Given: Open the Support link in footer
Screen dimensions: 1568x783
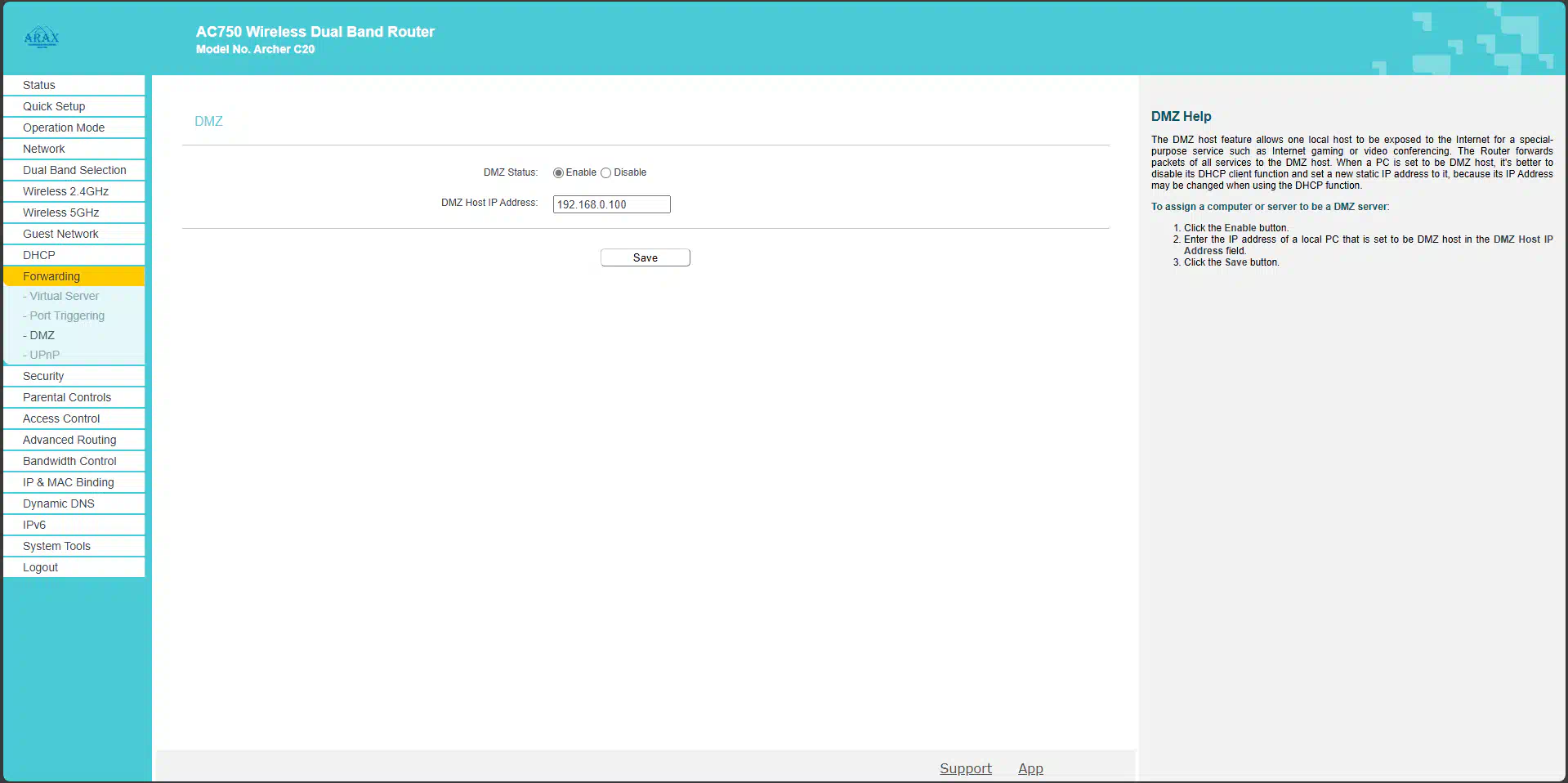Looking at the screenshot, I should pyautogui.click(x=966, y=768).
